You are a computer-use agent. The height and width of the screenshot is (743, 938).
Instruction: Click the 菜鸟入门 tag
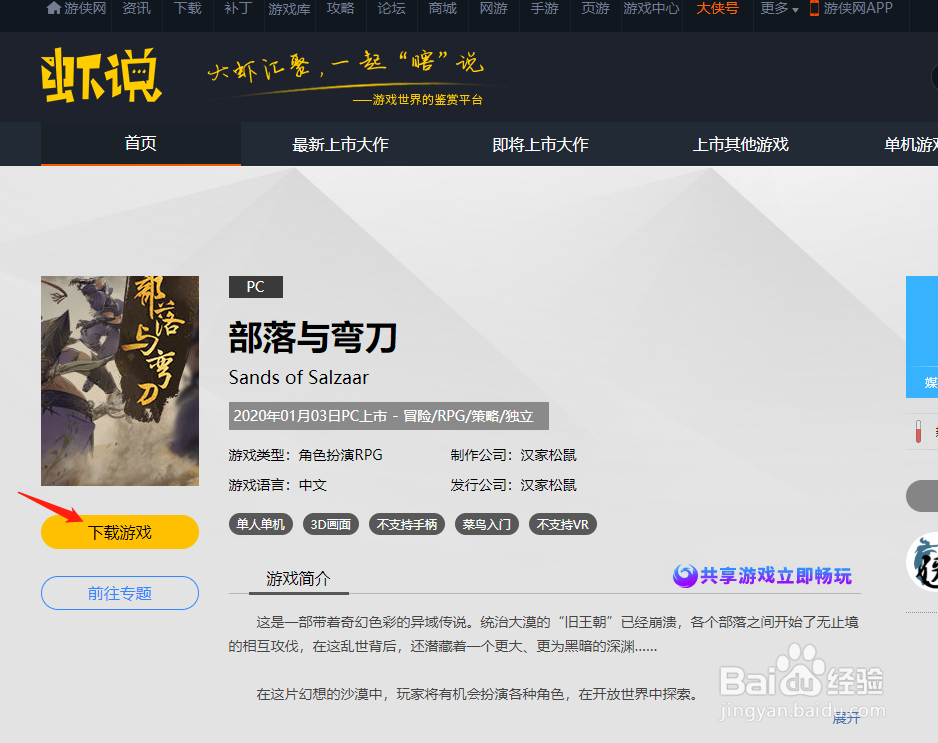[486, 524]
